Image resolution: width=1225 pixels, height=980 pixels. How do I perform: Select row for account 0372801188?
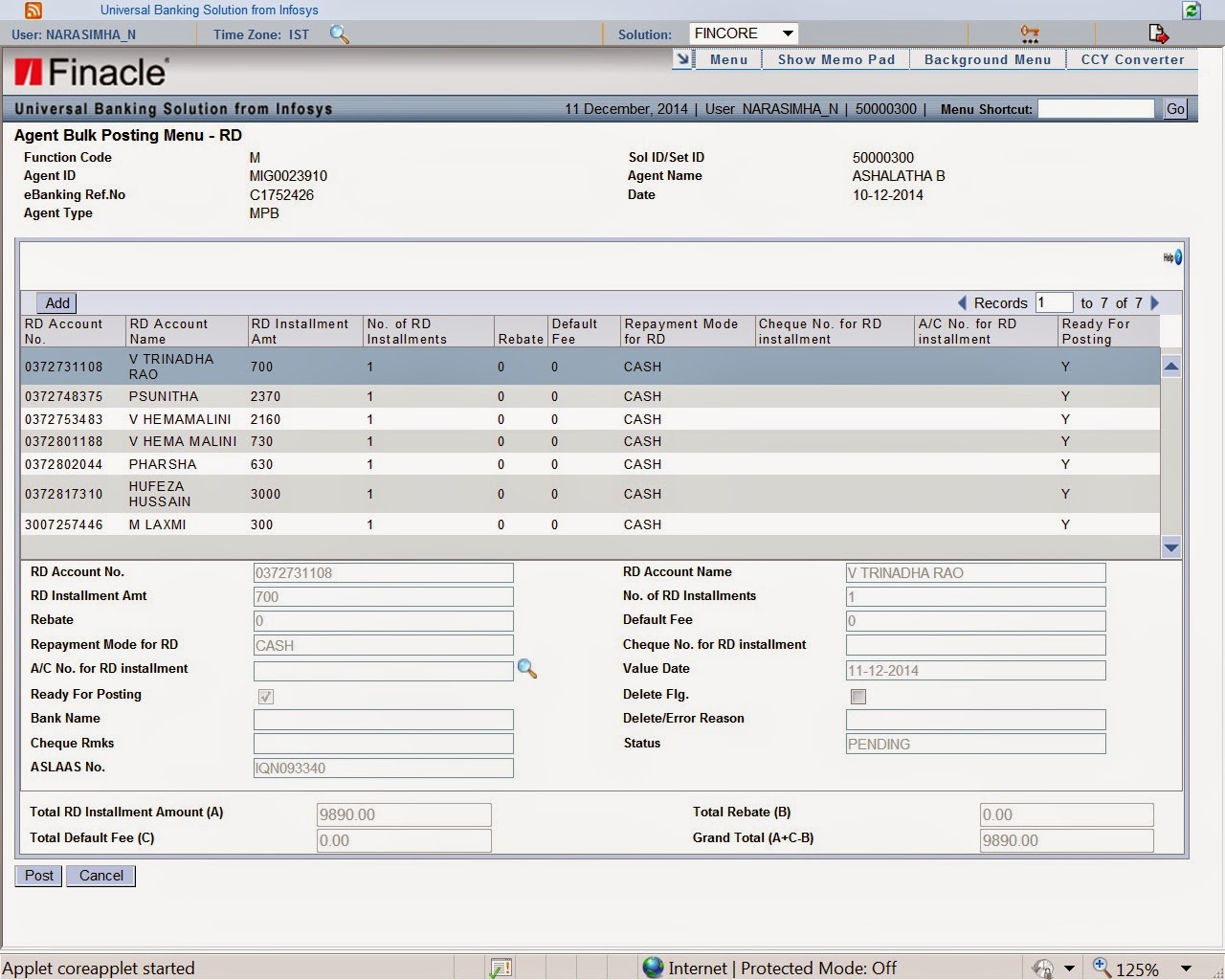point(590,441)
